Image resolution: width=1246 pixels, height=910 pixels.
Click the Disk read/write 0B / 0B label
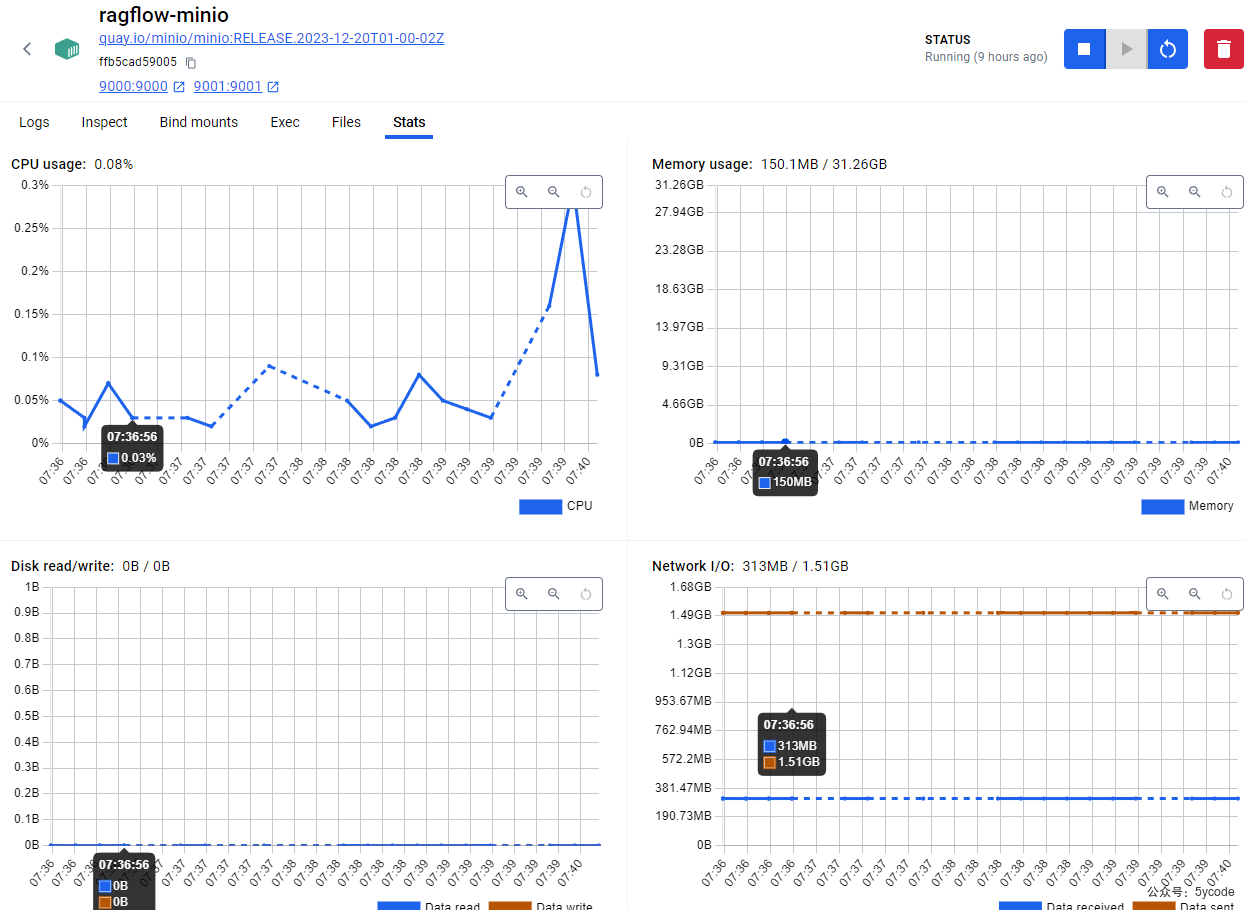90,566
